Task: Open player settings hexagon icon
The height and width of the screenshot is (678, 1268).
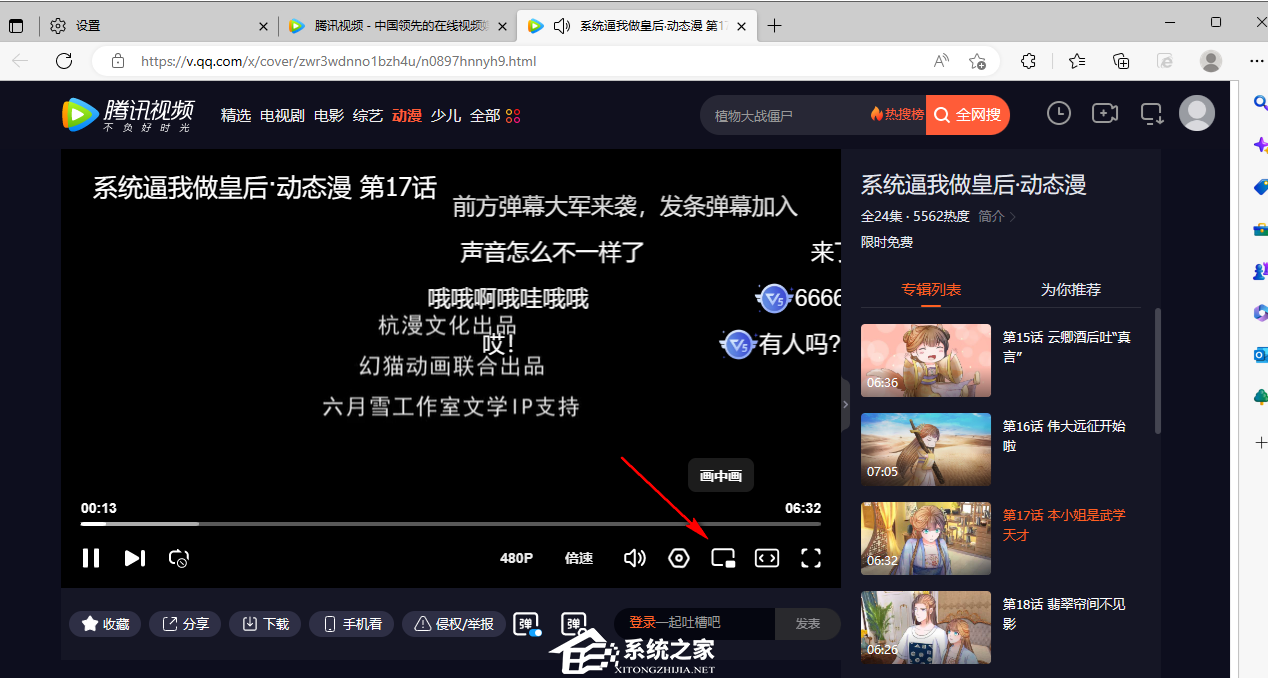Action: pyautogui.click(x=679, y=558)
